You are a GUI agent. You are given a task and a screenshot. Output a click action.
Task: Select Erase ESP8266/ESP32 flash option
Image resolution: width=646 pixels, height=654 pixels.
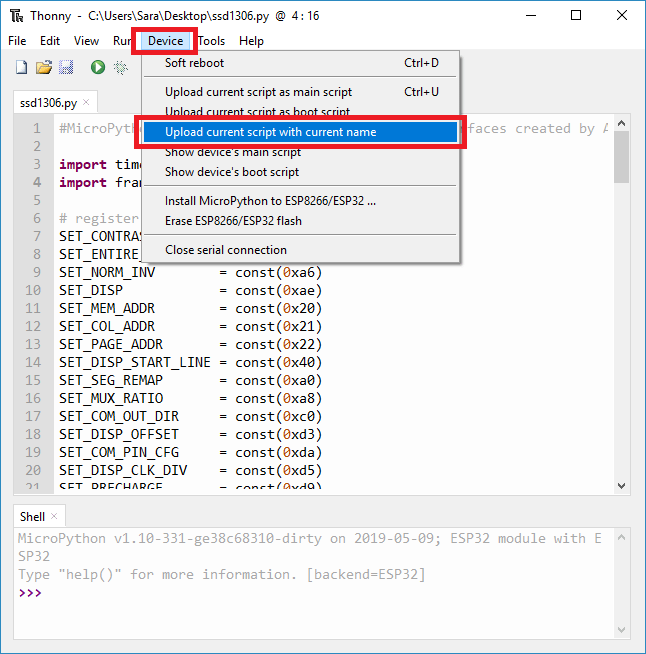pos(233,221)
